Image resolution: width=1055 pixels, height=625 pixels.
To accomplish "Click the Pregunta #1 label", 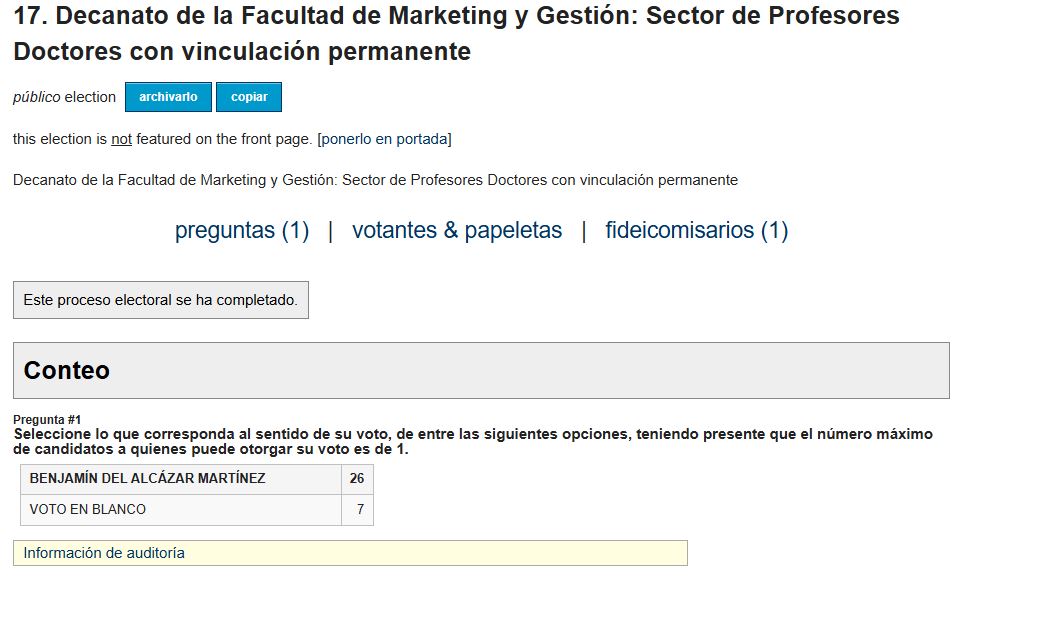I will [x=47, y=420].
